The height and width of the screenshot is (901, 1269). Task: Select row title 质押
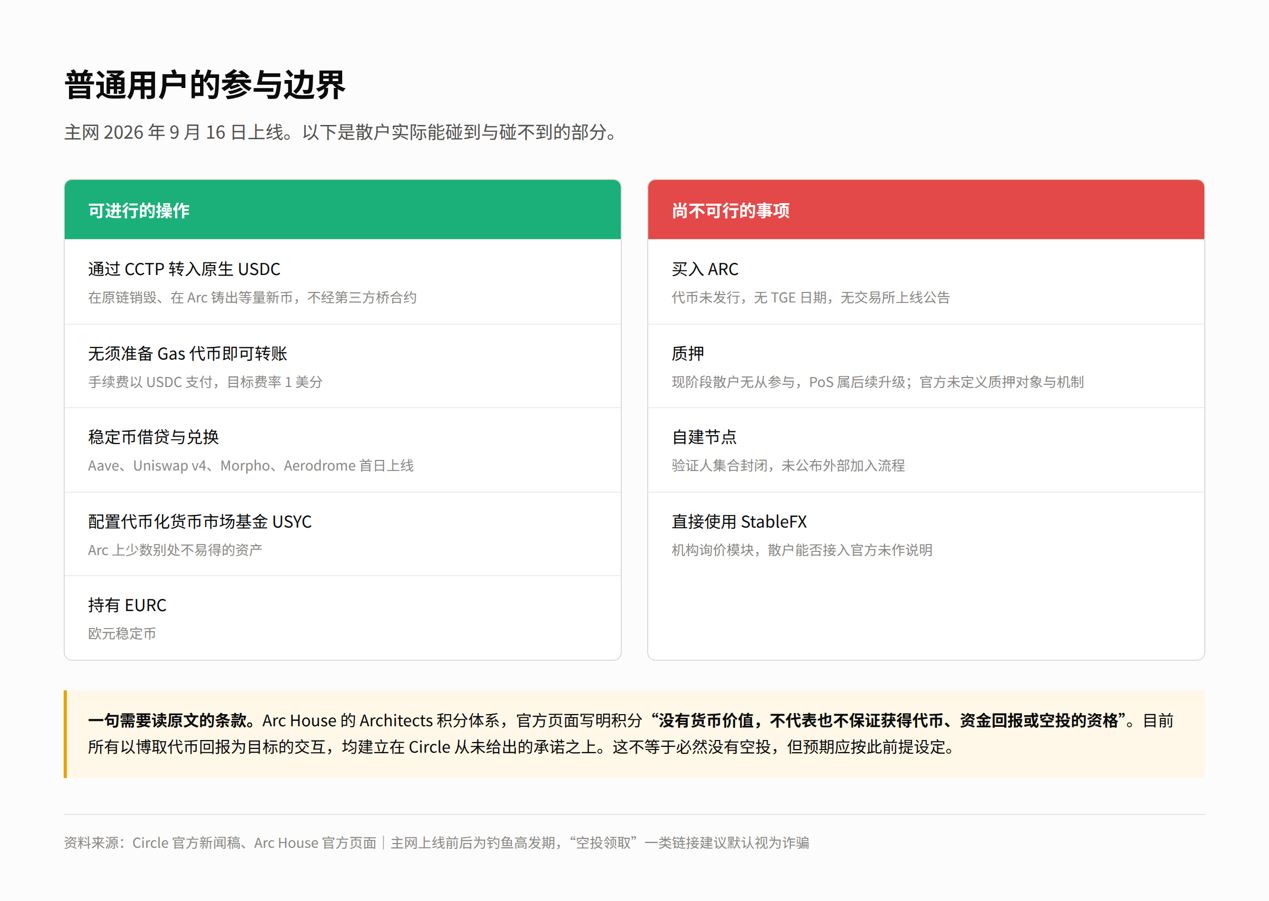coord(688,353)
